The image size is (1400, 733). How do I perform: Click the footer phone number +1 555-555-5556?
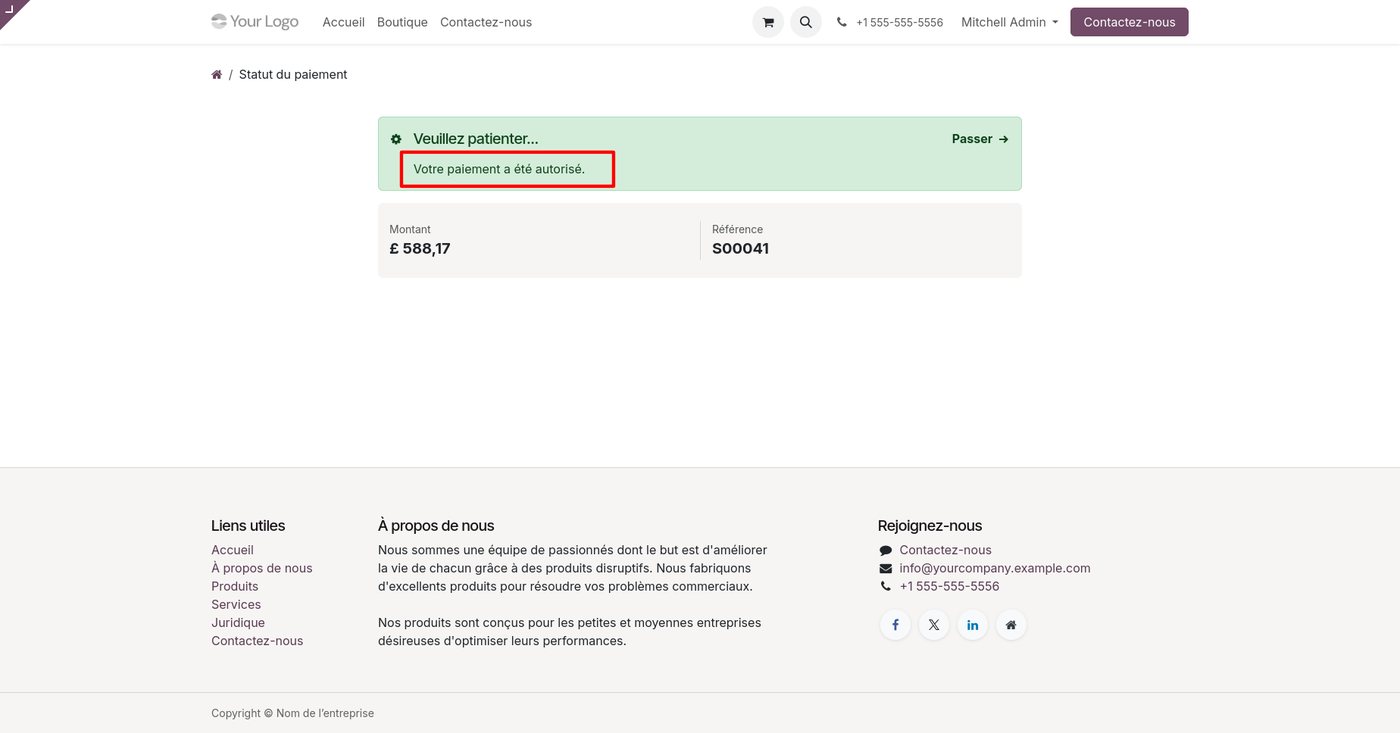pyautogui.click(x=949, y=586)
